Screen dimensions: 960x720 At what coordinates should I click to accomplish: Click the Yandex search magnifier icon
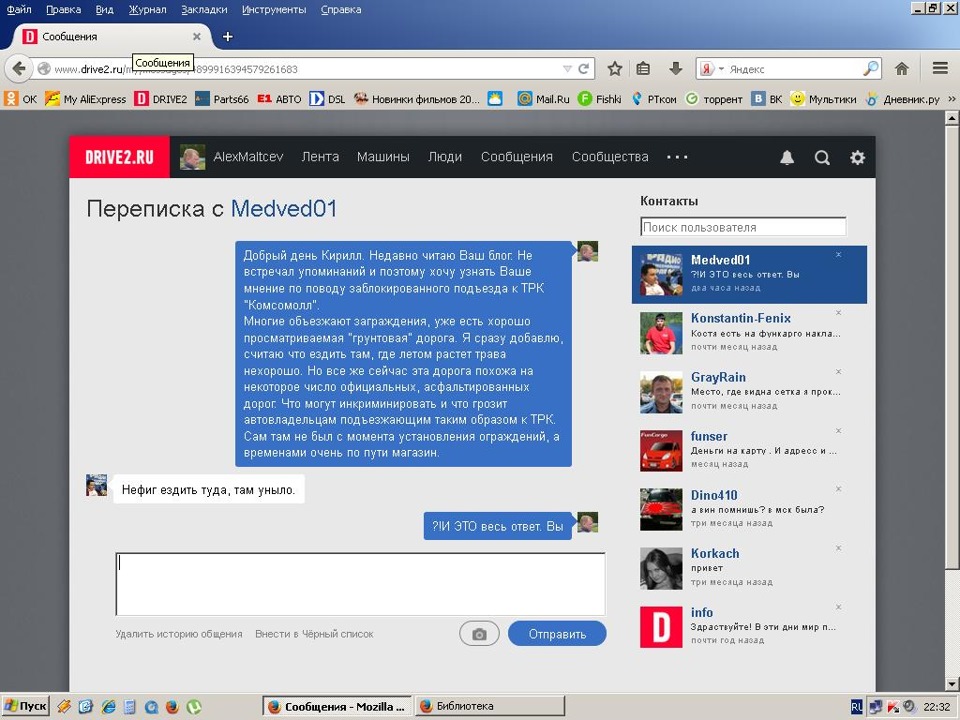click(871, 69)
